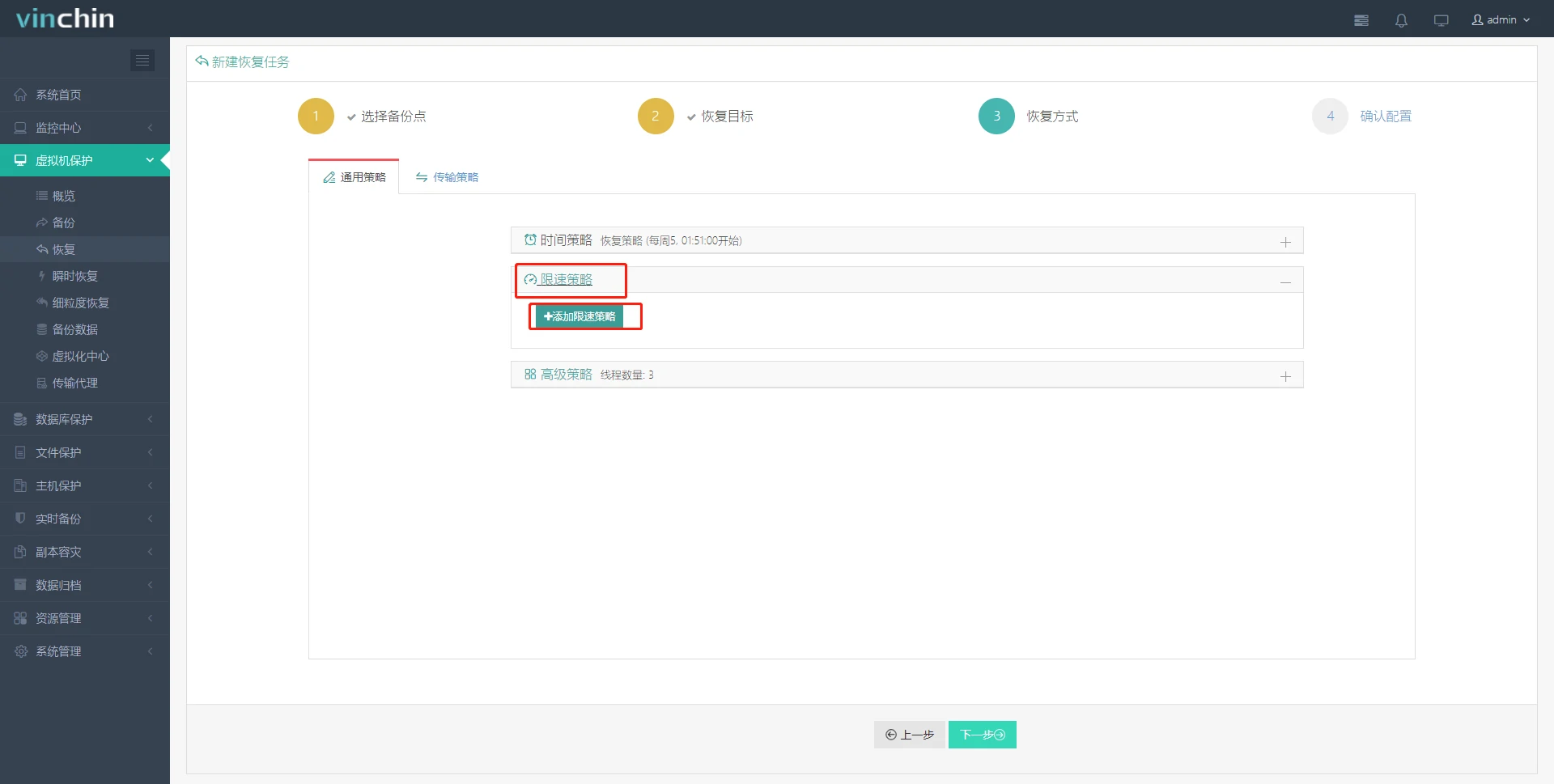Image resolution: width=1554 pixels, height=784 pixels.
Task: Click the 时间策略 clock icon
Action: [530, 239]
